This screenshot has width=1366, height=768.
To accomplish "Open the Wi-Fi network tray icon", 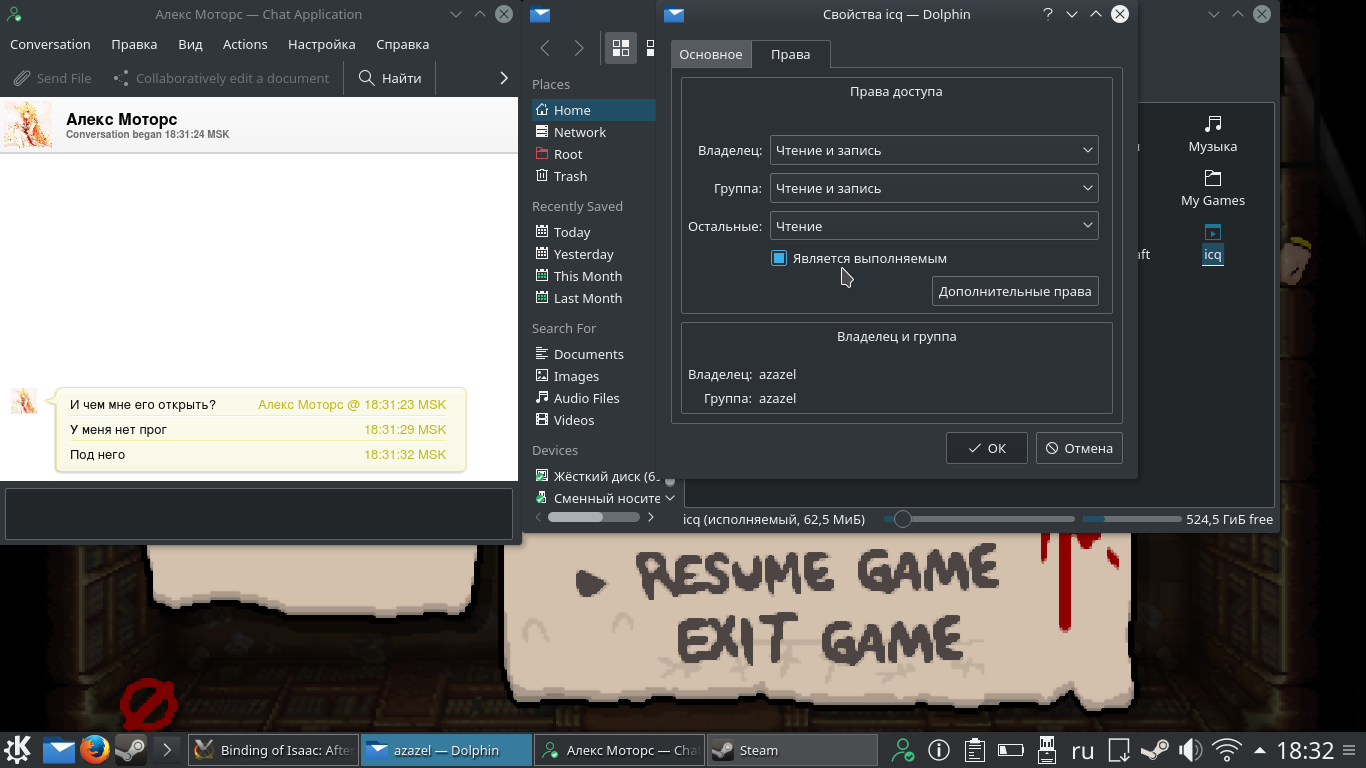I will [1227, 749].
